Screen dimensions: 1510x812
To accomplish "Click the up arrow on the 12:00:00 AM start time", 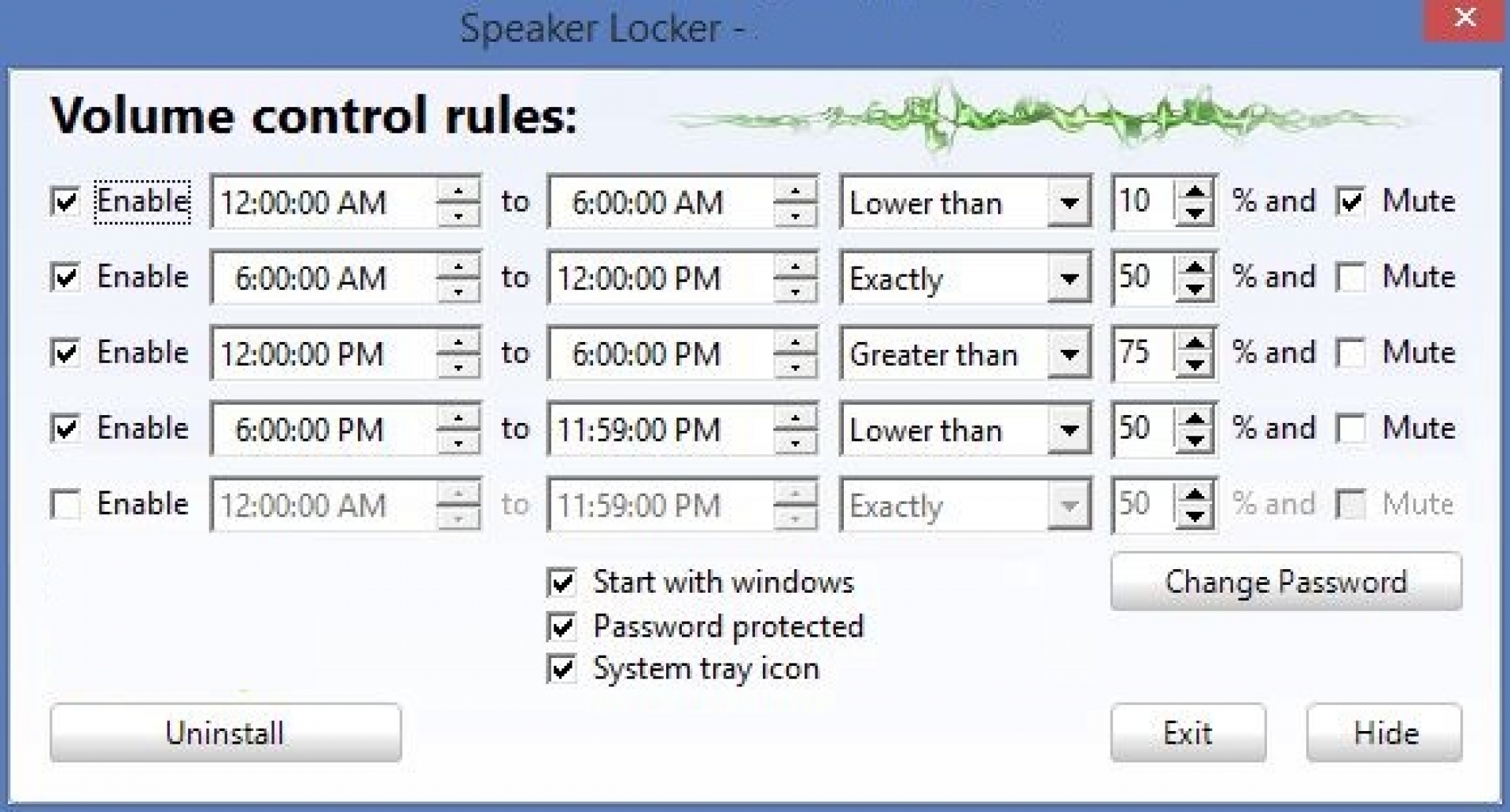I will tap(459, 191).
